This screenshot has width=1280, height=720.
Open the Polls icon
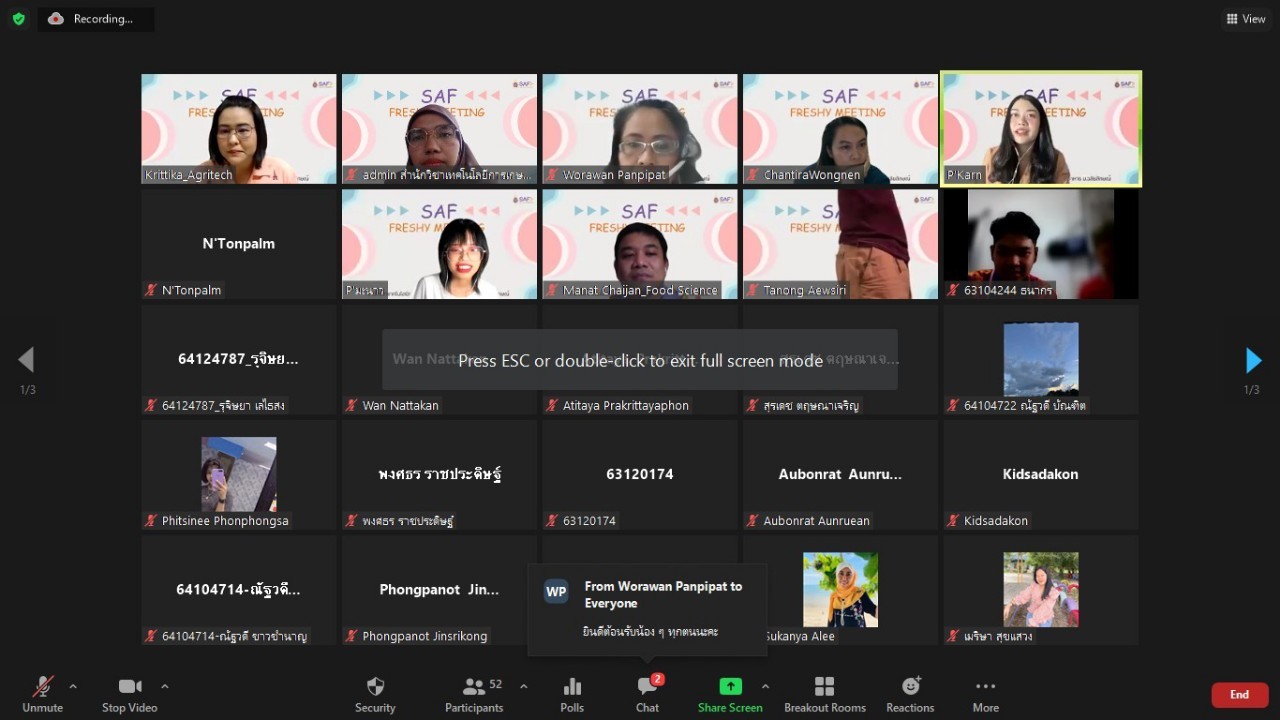coord(572,694)
